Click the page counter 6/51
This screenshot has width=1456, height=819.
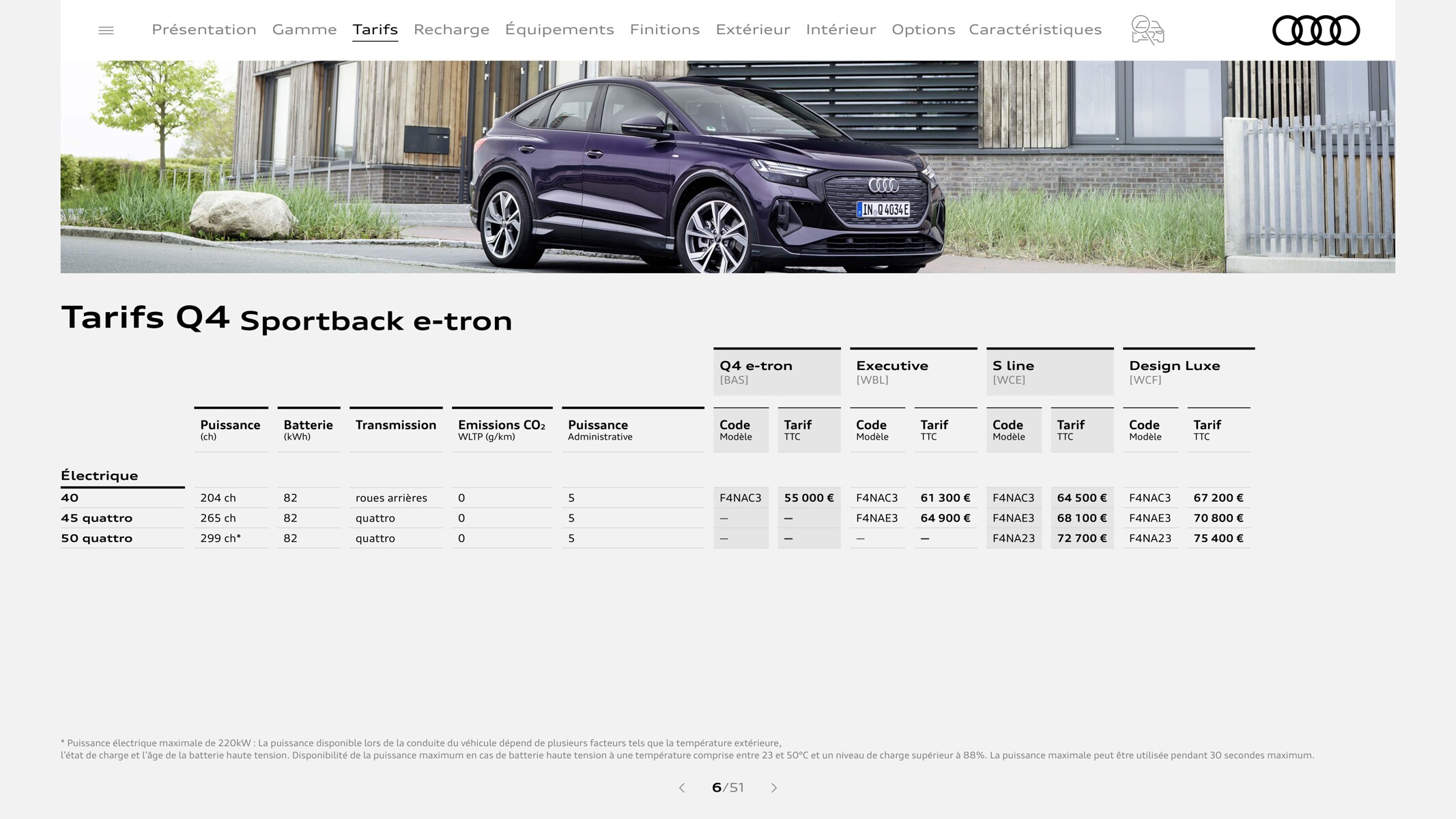(728, 788)
